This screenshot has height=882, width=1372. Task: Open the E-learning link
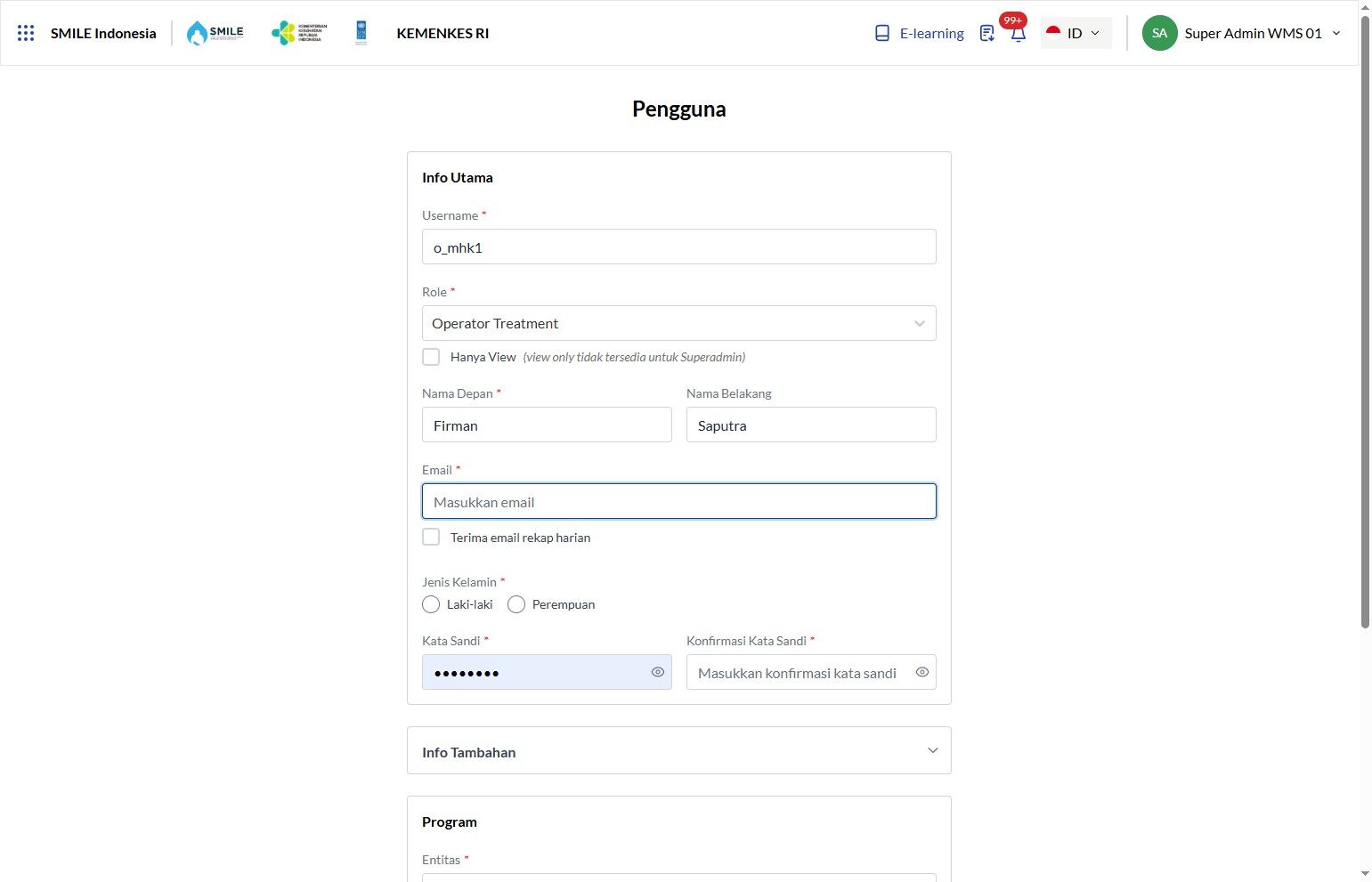point(931,33)
